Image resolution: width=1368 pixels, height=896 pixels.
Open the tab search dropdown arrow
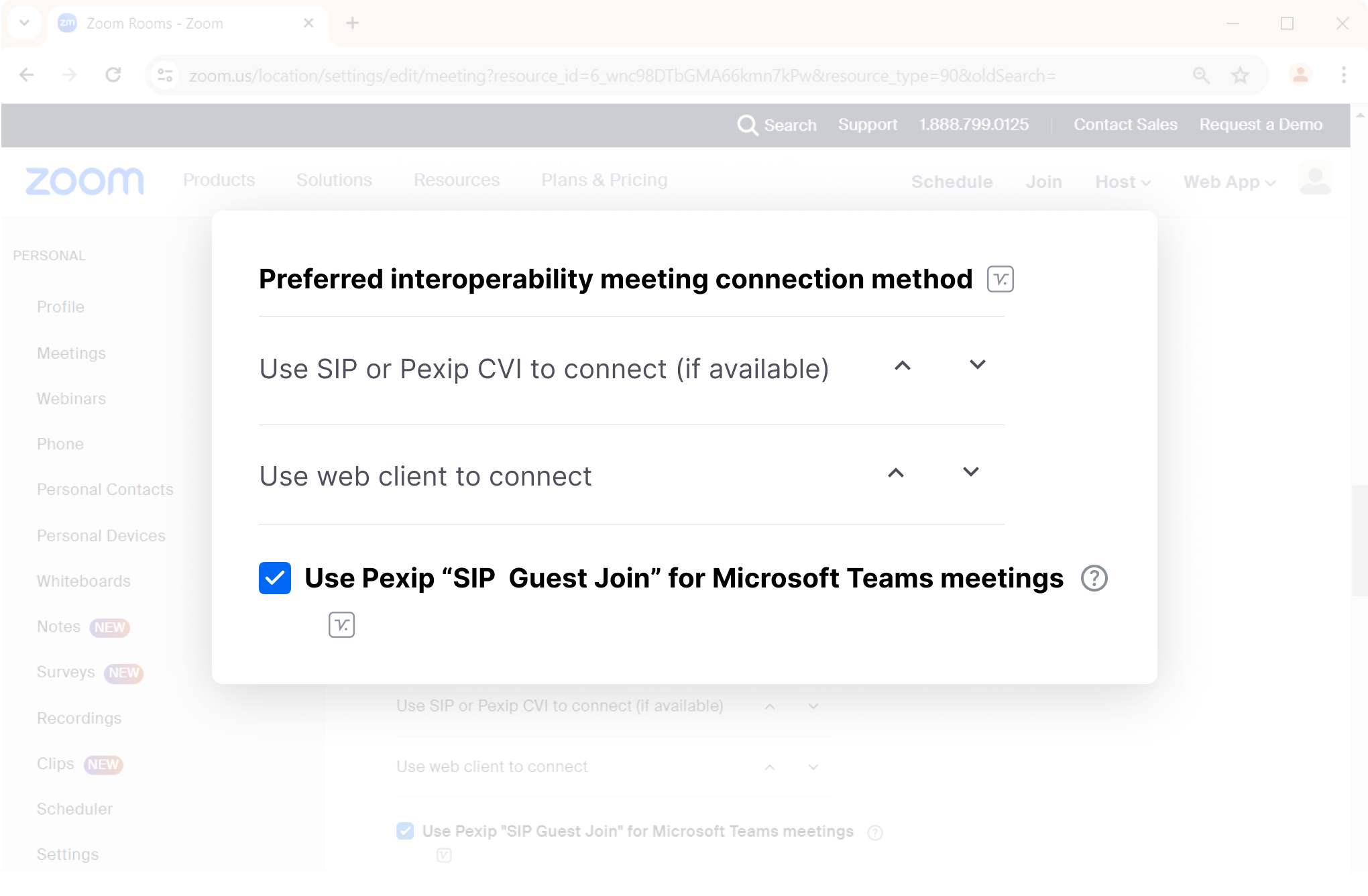(24, 23)
